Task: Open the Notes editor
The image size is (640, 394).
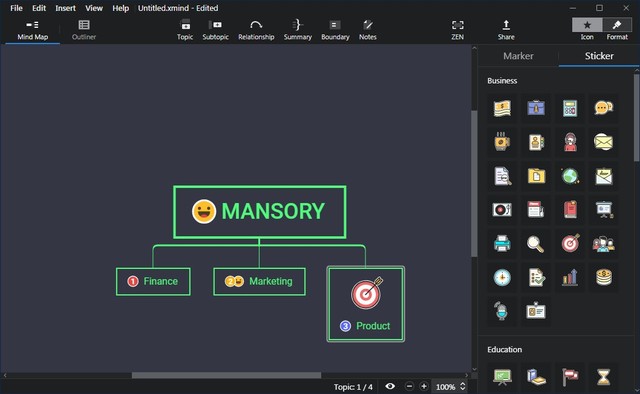Action: click(367, 30)
